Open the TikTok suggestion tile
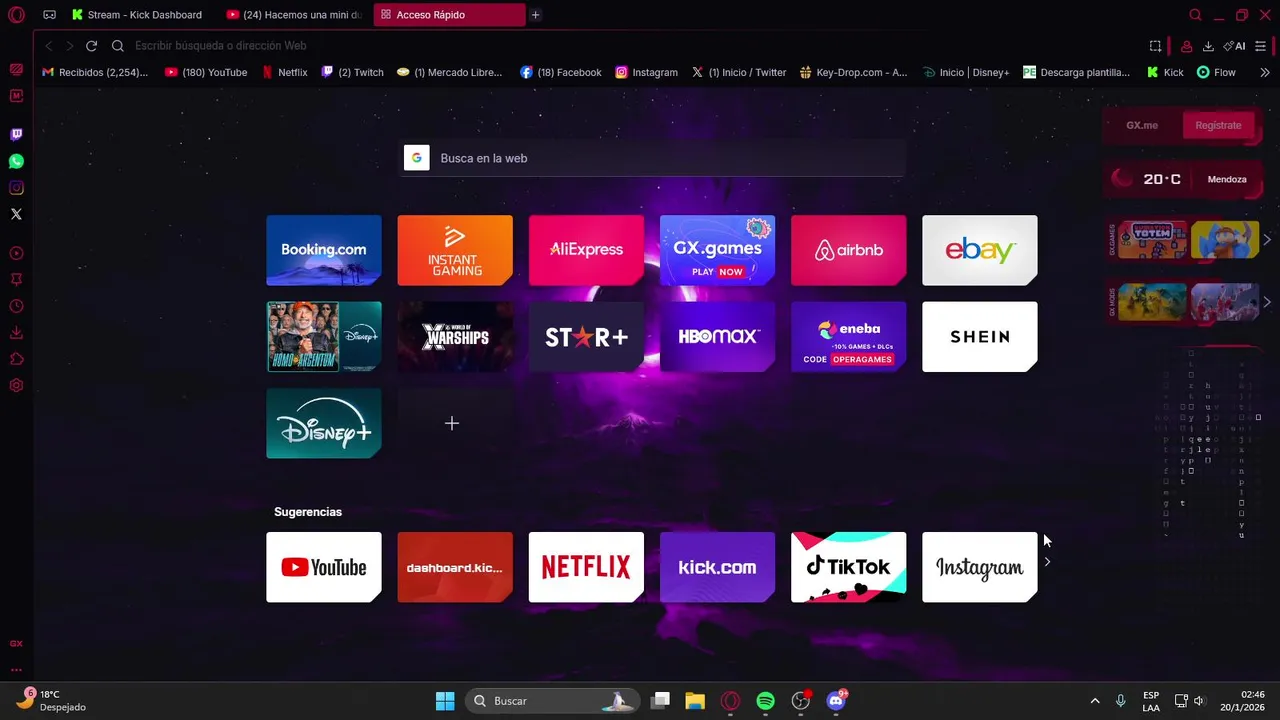The height and width of the screenshot is (720, 1280). 849,567
